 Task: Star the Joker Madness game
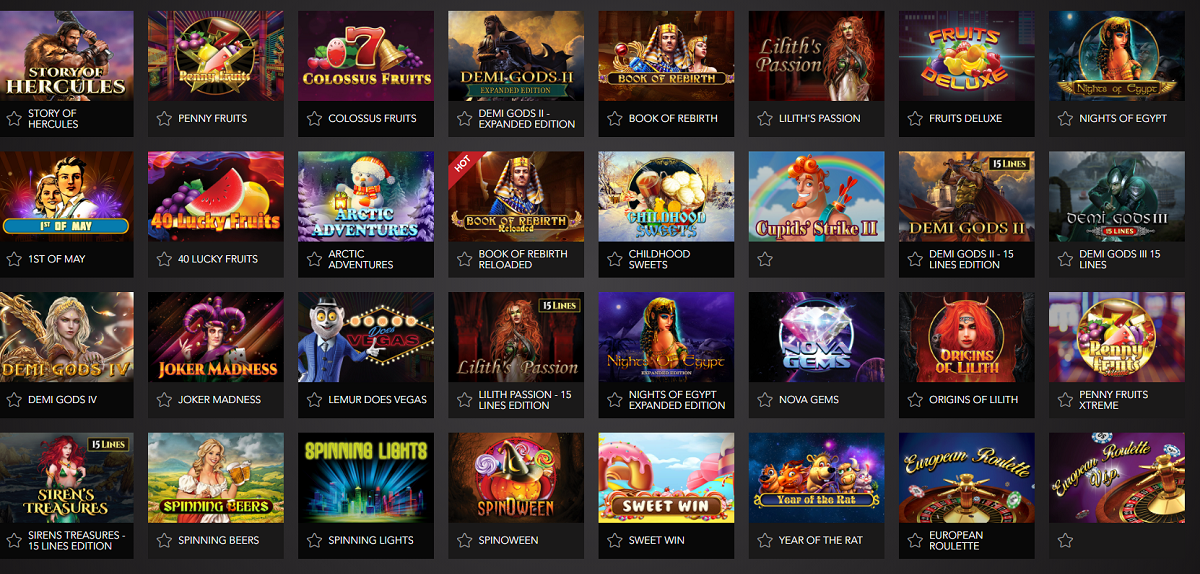click(164, 400)
